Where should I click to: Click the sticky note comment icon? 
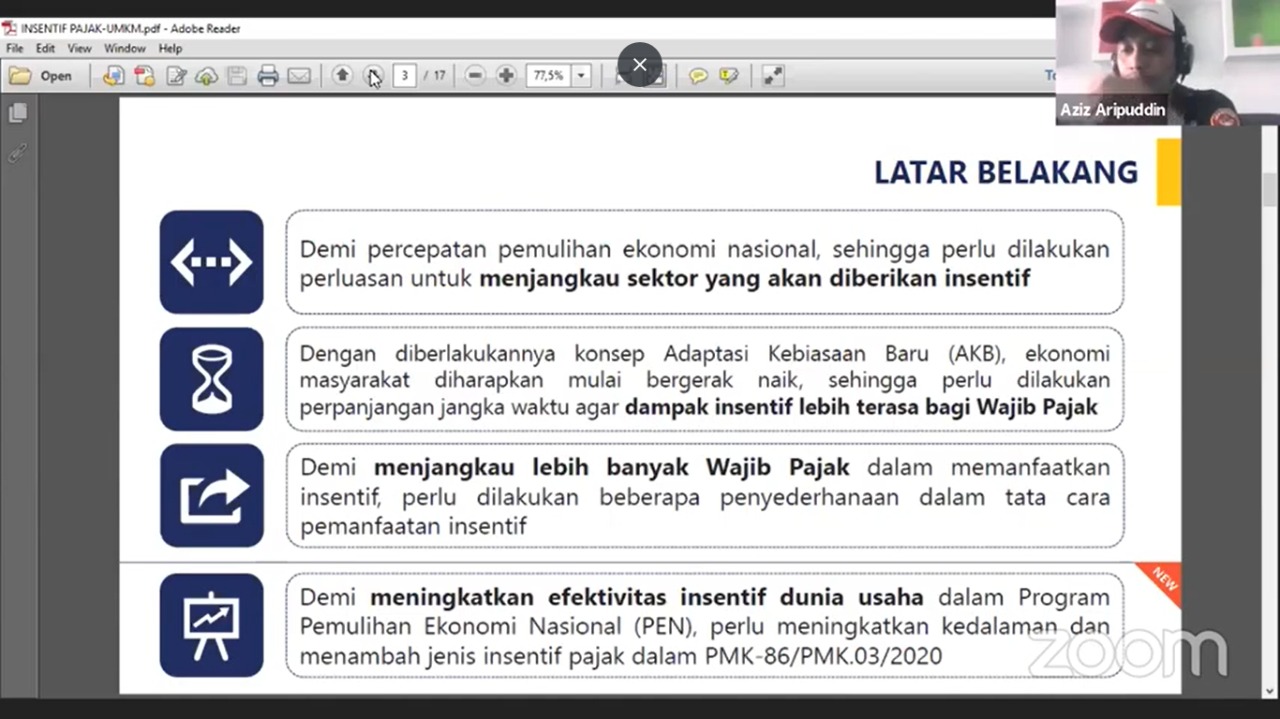click(698, 76)
